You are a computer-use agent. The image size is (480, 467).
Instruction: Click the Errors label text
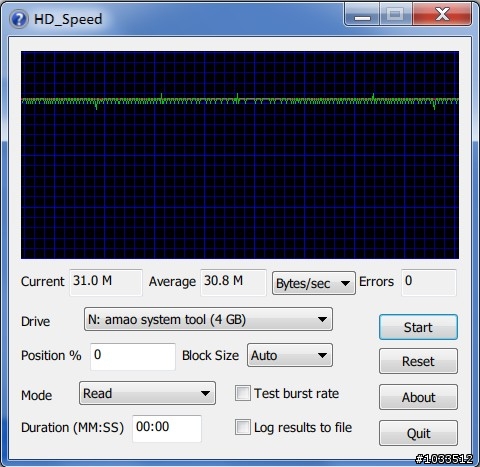tap(376, 282)
